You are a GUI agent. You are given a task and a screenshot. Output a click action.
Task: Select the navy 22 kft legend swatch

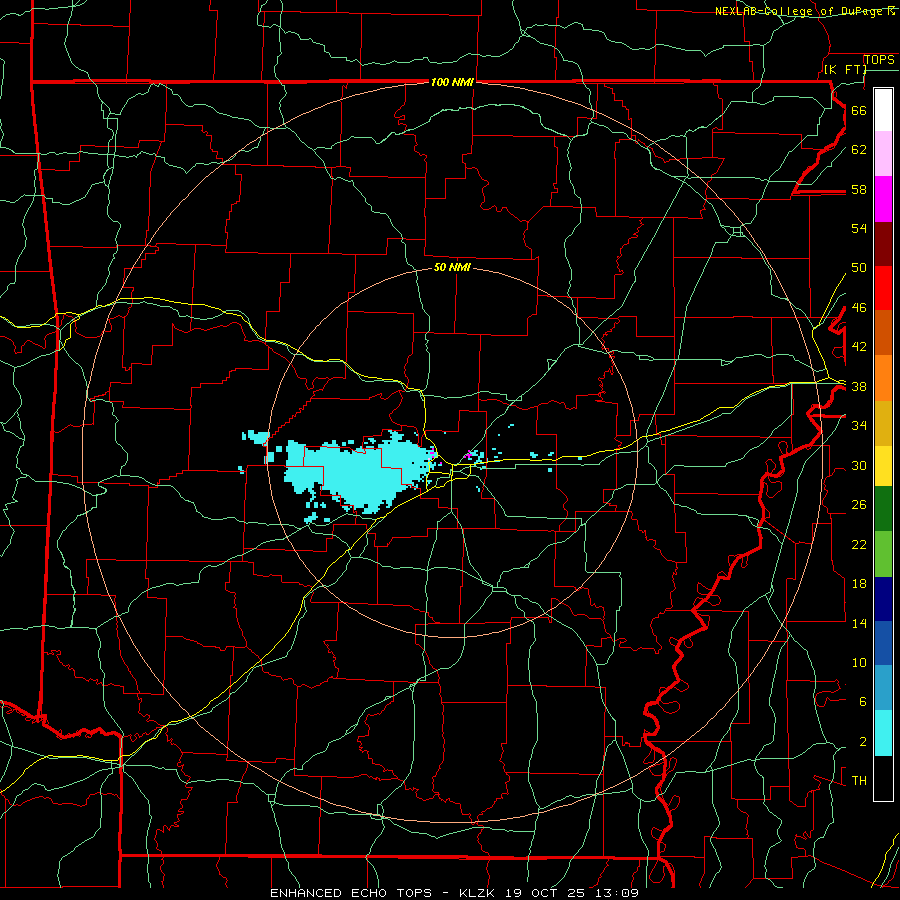coord(883,599)
